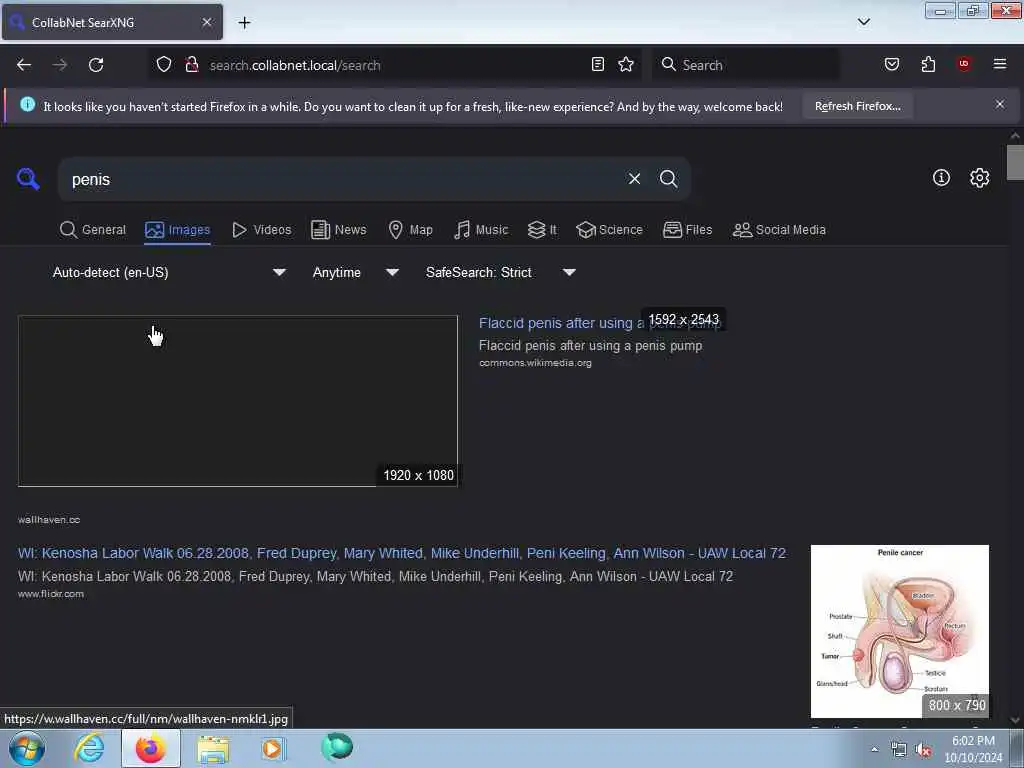
Task: Open the site security padlock icon
Action: click(191, 64)
